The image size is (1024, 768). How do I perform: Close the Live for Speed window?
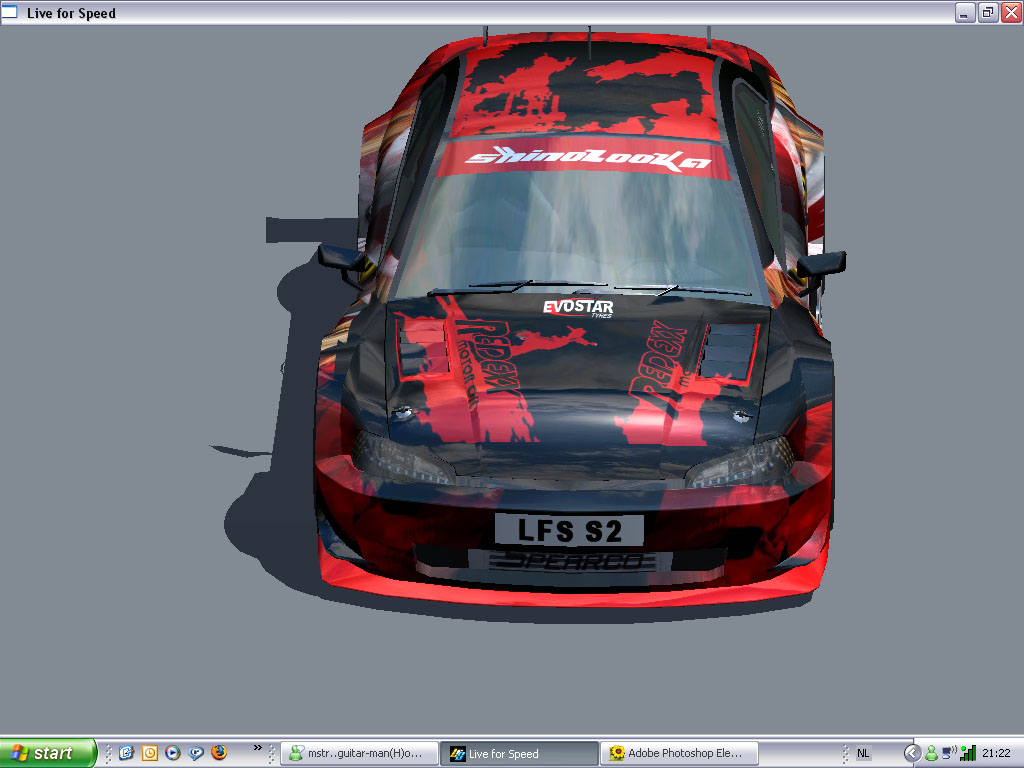1012,13
